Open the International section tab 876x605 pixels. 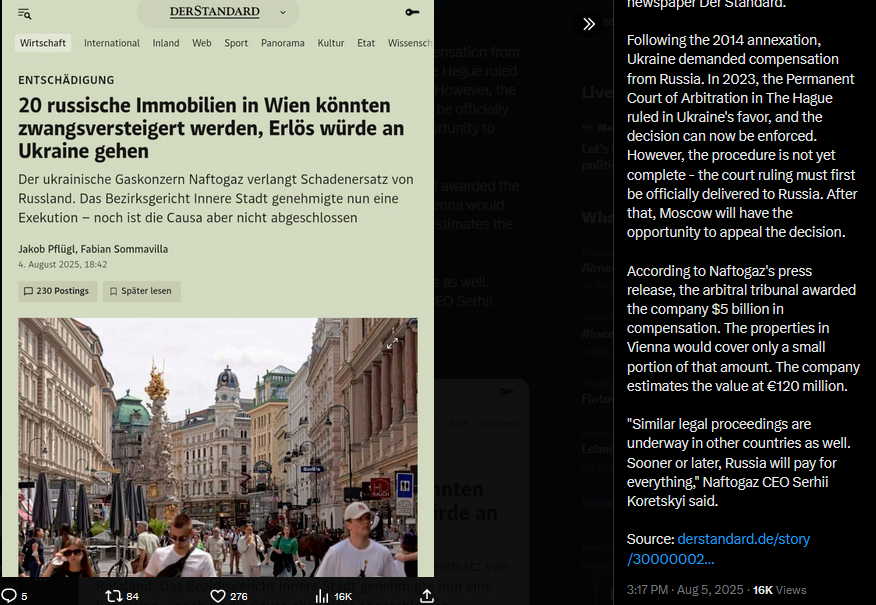(112, 43)
